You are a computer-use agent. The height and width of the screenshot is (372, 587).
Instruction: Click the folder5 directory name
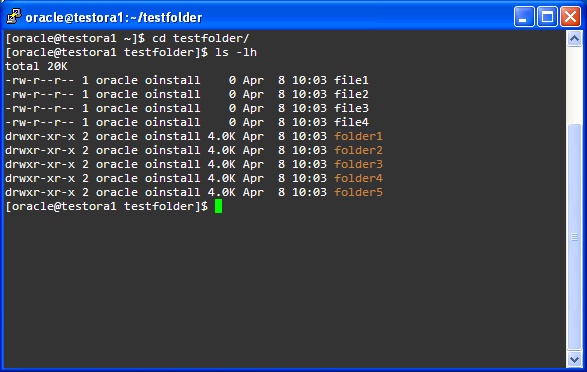358,192
